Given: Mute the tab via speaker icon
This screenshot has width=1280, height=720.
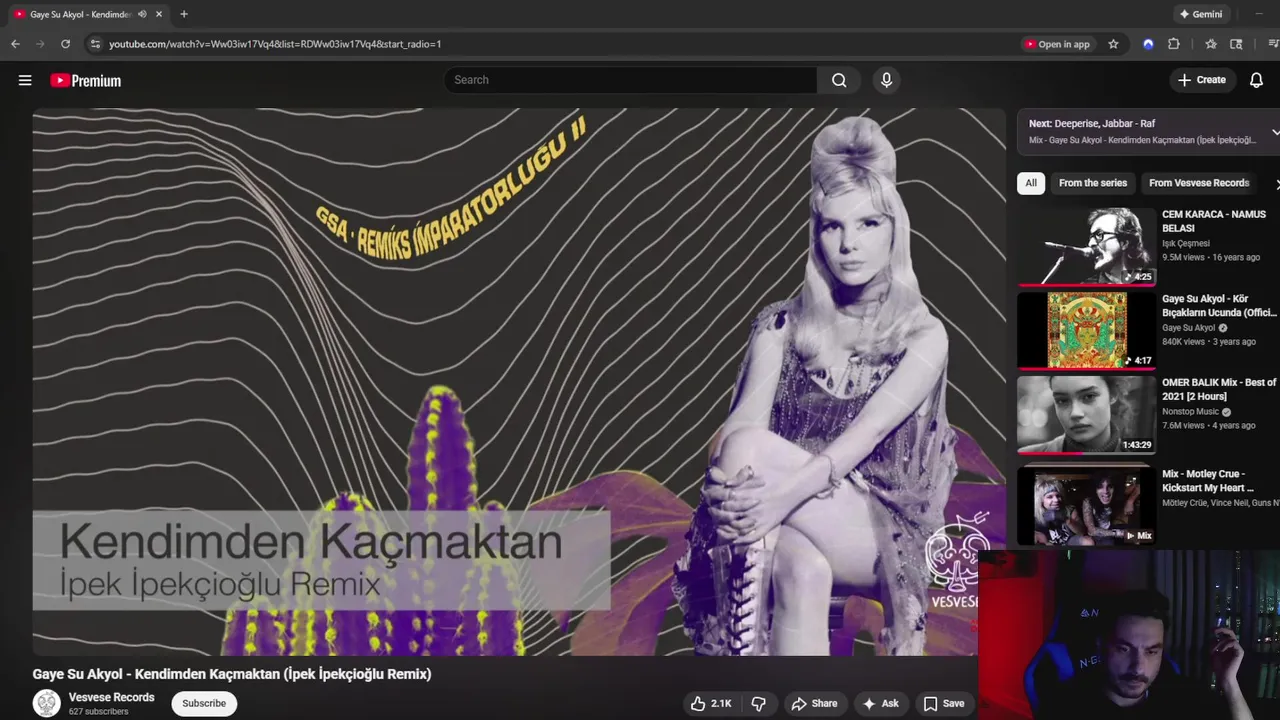Looking at the screenshot, I should point(142,14).
